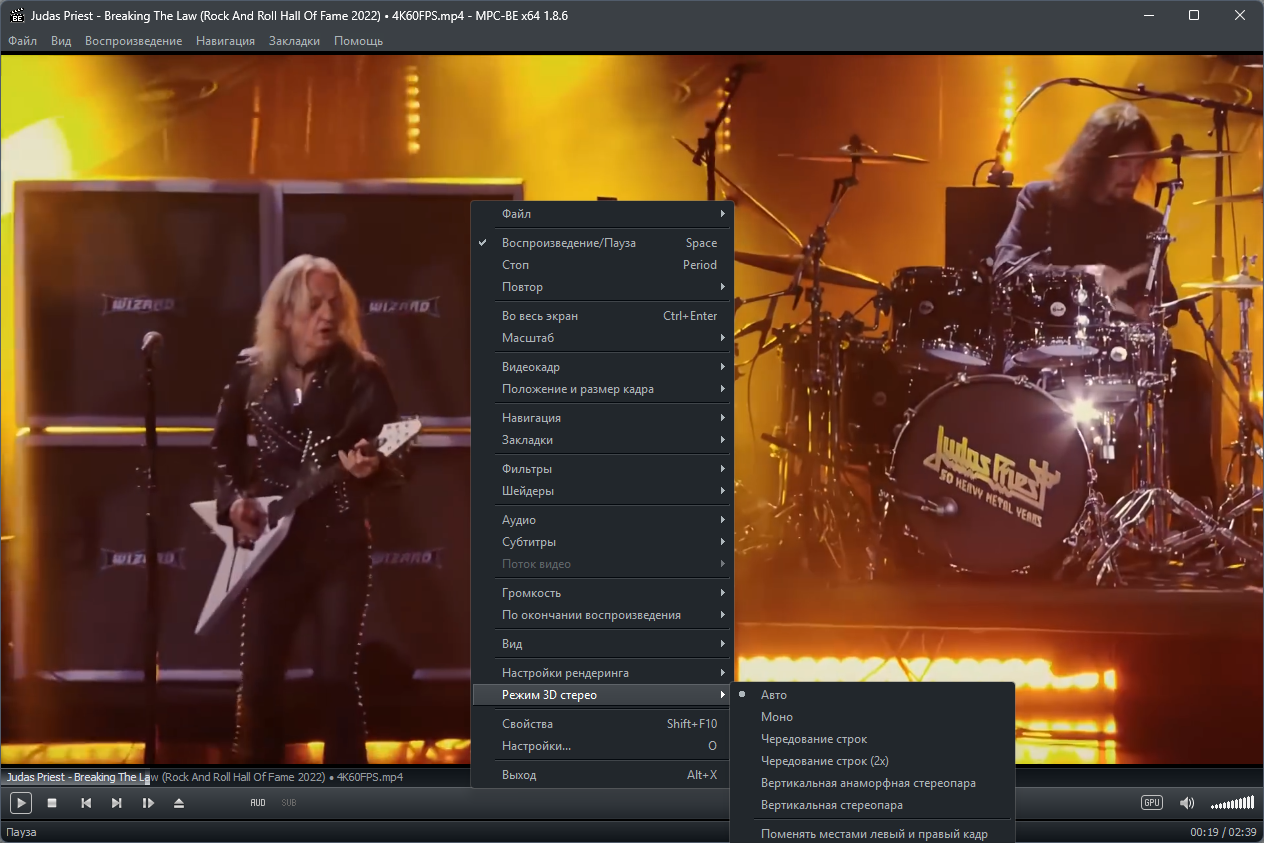Expand the Шейдеры submenu
This screenshot has width=1264, height=843.
tap(603, 491)
